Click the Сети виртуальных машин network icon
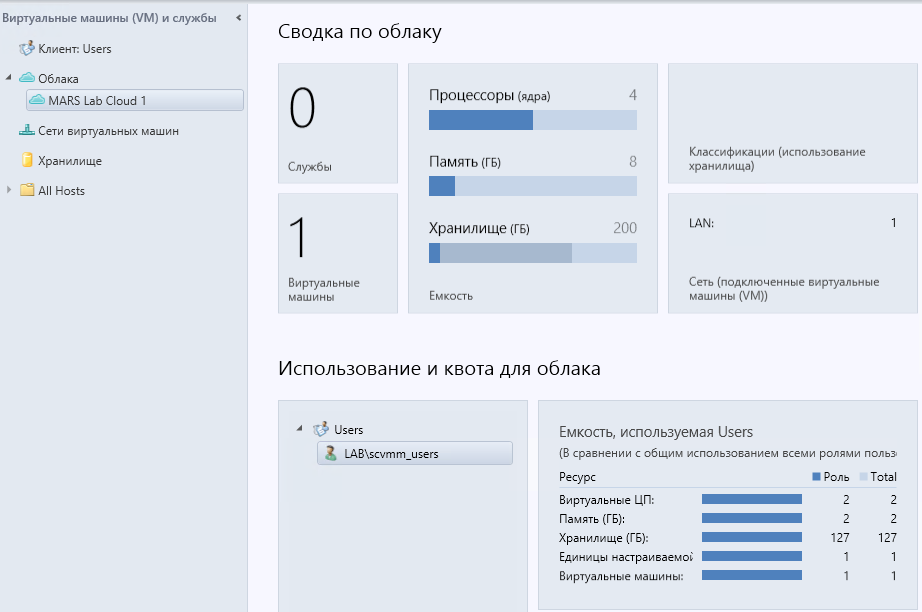The width and height of the screenshot is (922, 612). [27, 130]
